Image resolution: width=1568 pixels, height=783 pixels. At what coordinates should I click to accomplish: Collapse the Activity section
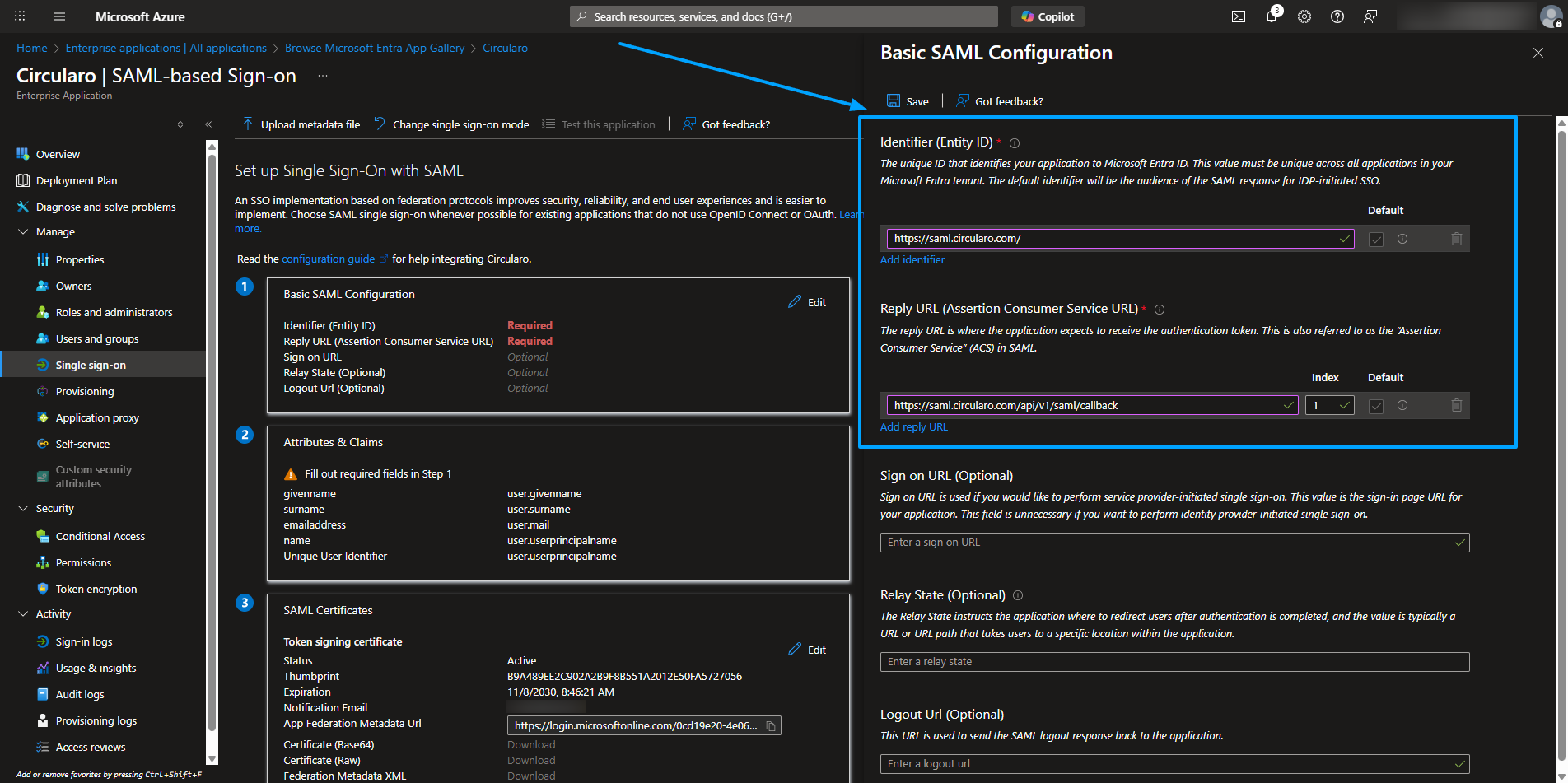click(23, 613)
